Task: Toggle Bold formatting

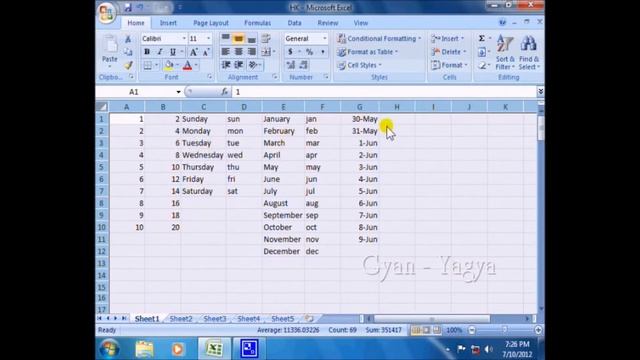Action: point(147,52)
